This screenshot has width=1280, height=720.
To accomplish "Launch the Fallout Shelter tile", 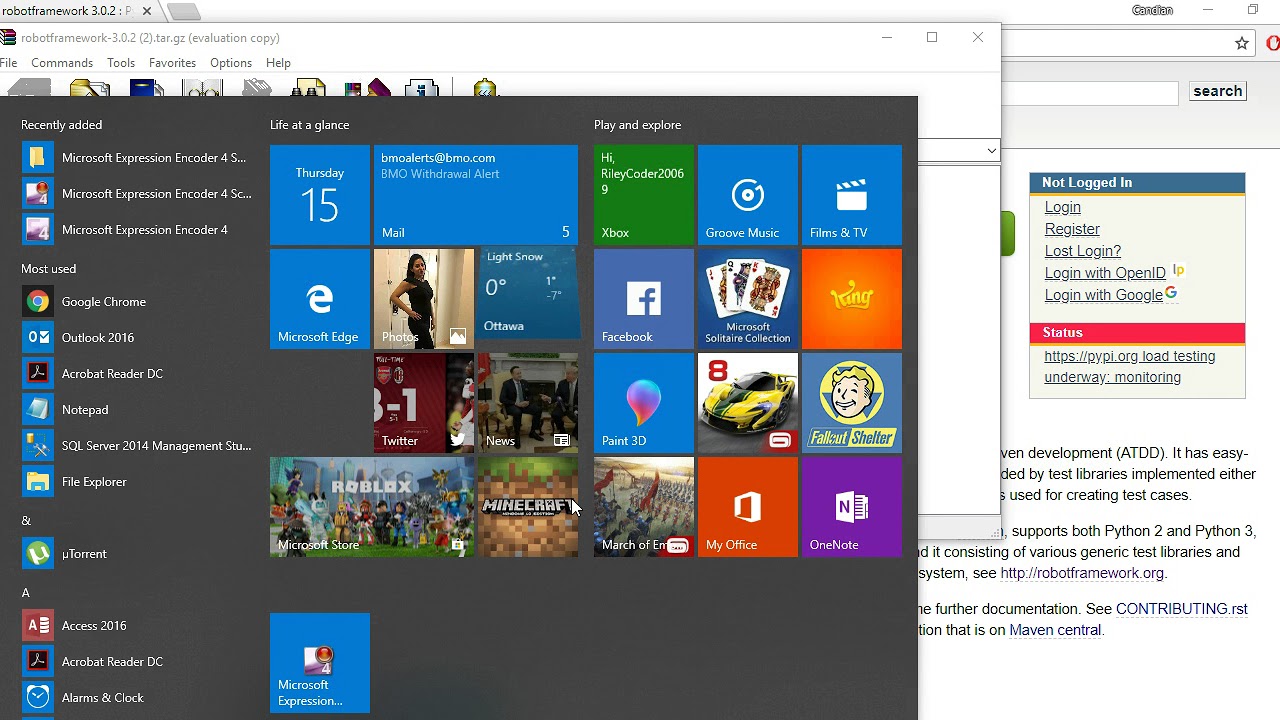I will click(x=852, y=403).
